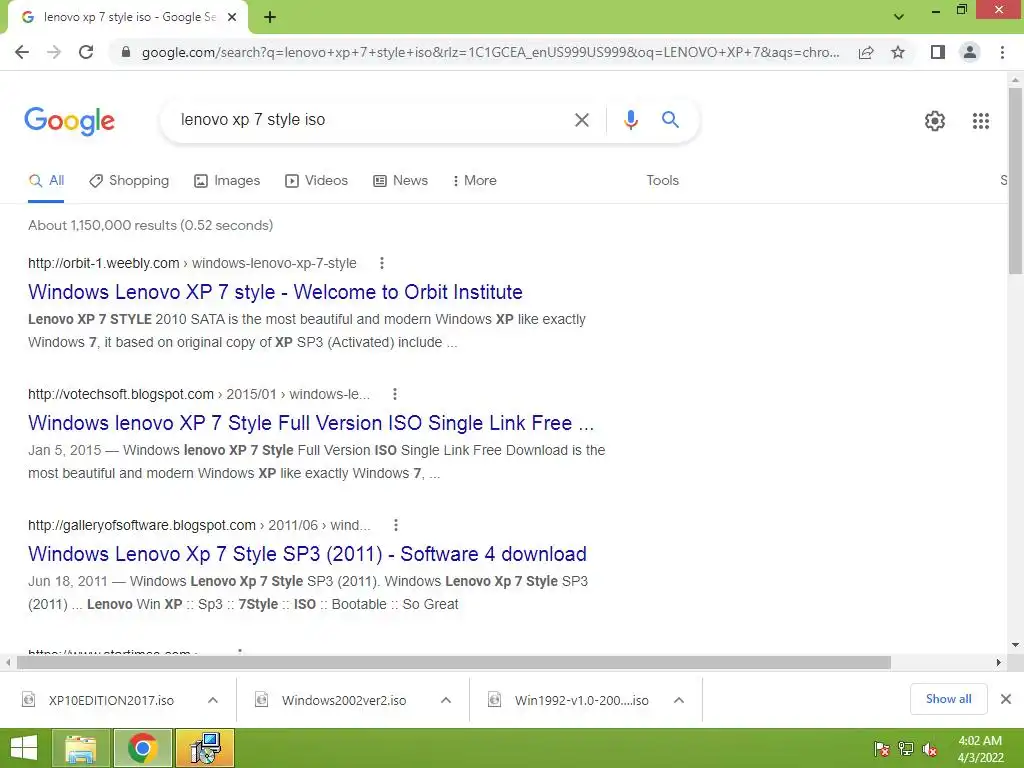
Task: Open the Windows Start menu
Action: pos(24,748)
